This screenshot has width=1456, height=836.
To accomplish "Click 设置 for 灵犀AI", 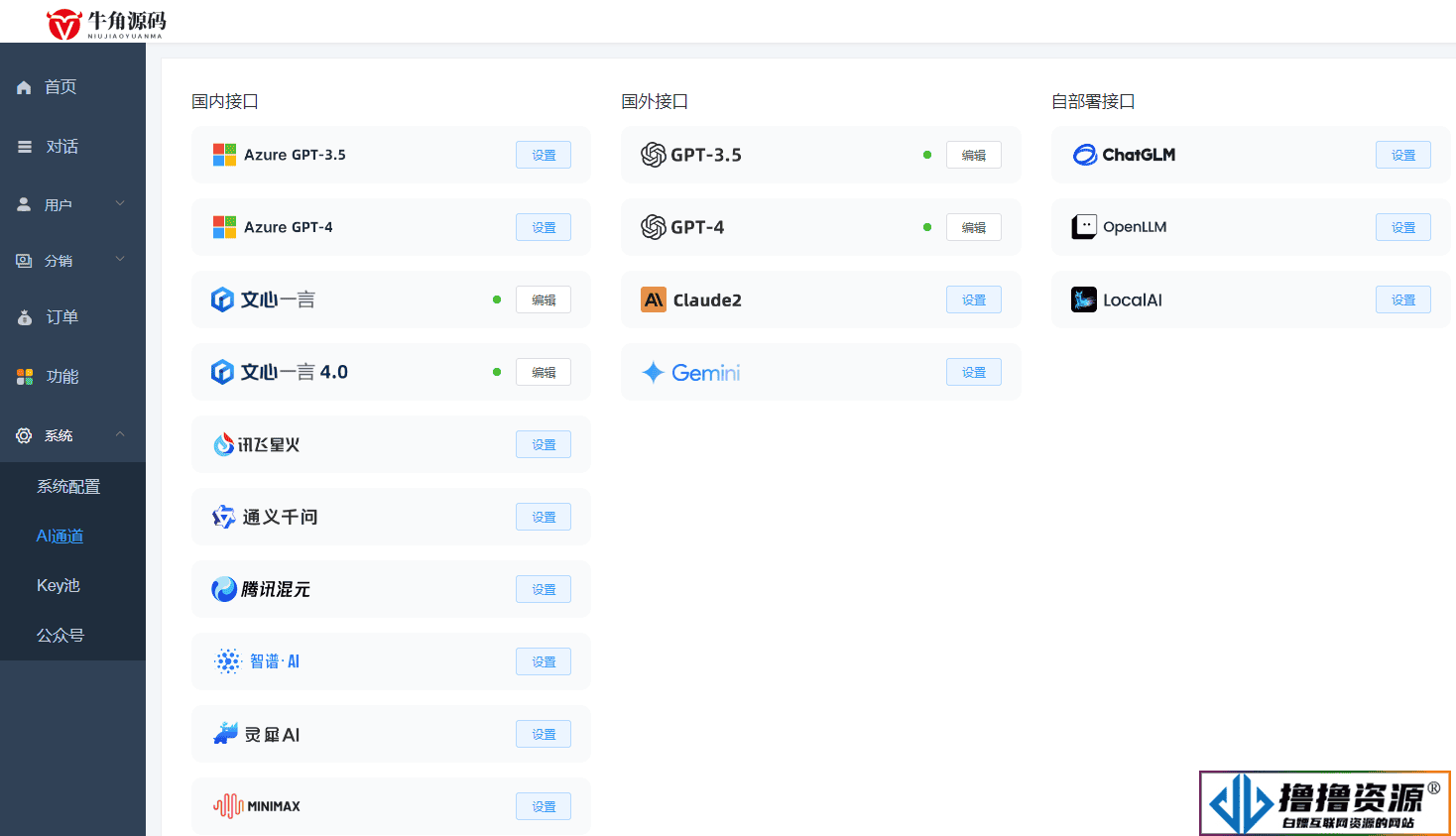I will (x=544, y=734).
